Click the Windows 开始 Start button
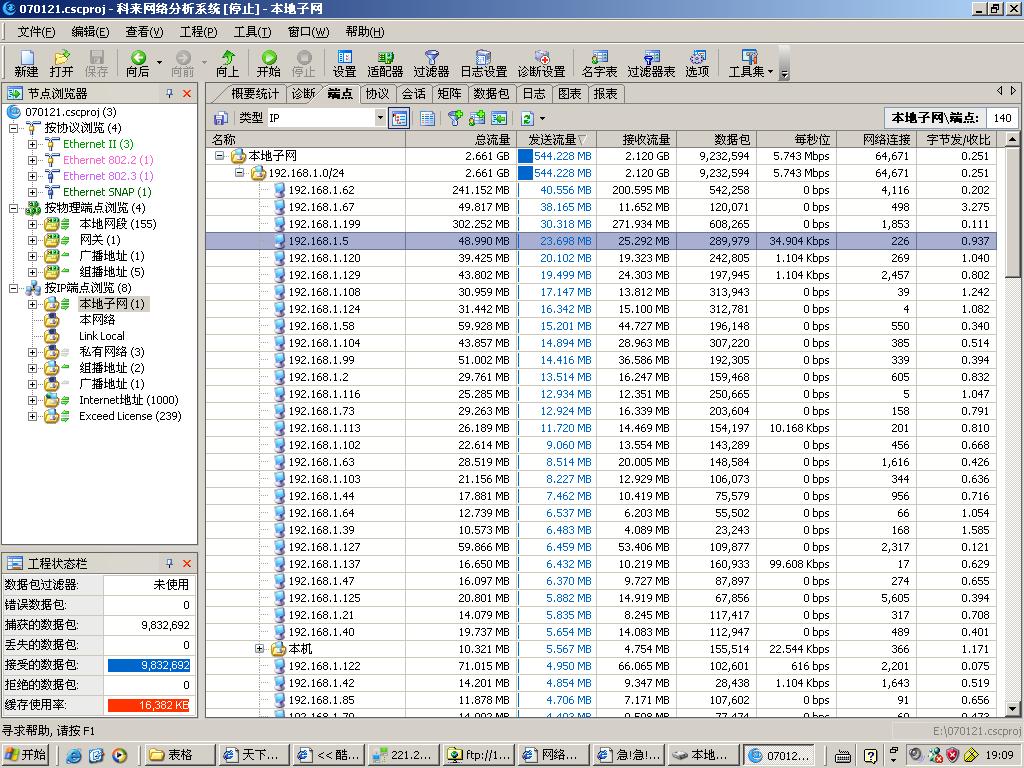 26,755
